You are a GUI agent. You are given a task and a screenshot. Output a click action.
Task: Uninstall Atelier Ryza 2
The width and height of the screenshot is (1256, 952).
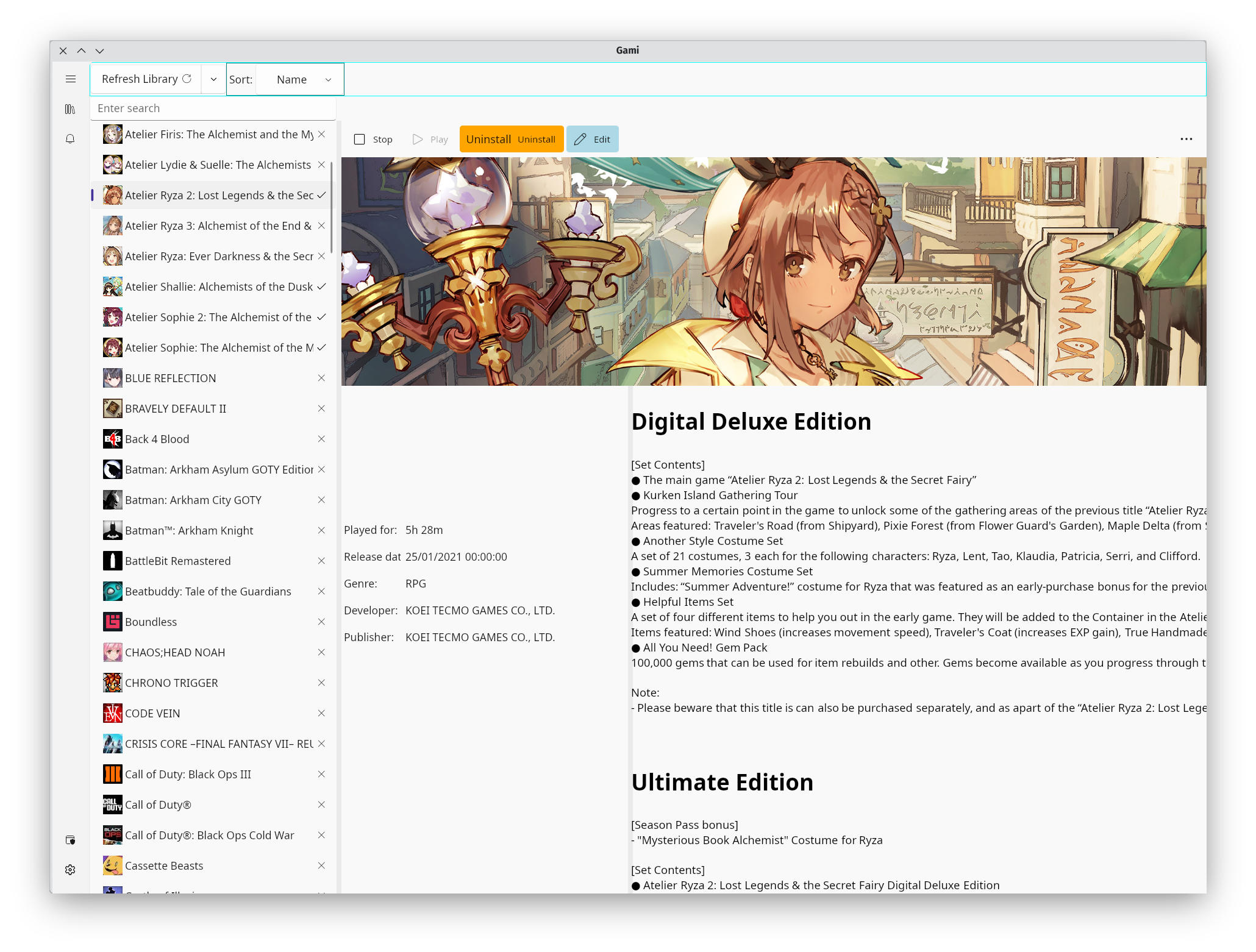(511, 139)
